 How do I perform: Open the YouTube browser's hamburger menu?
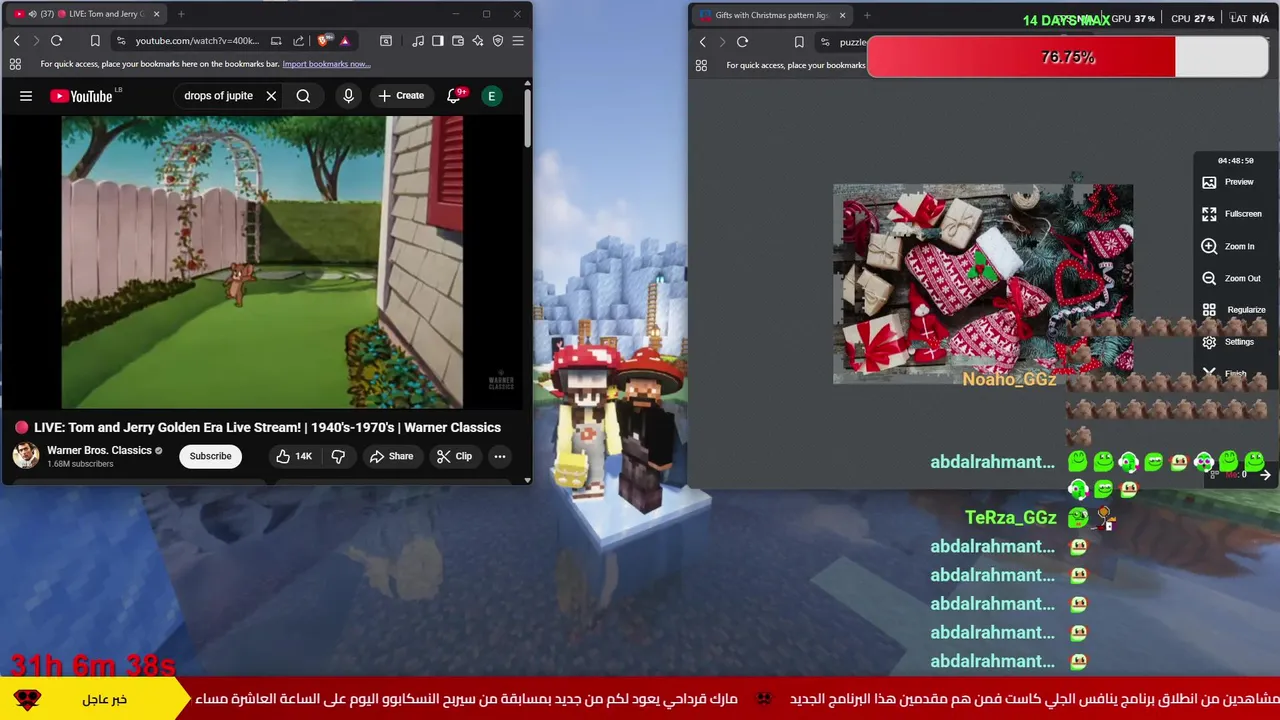(x=518, y=41)
